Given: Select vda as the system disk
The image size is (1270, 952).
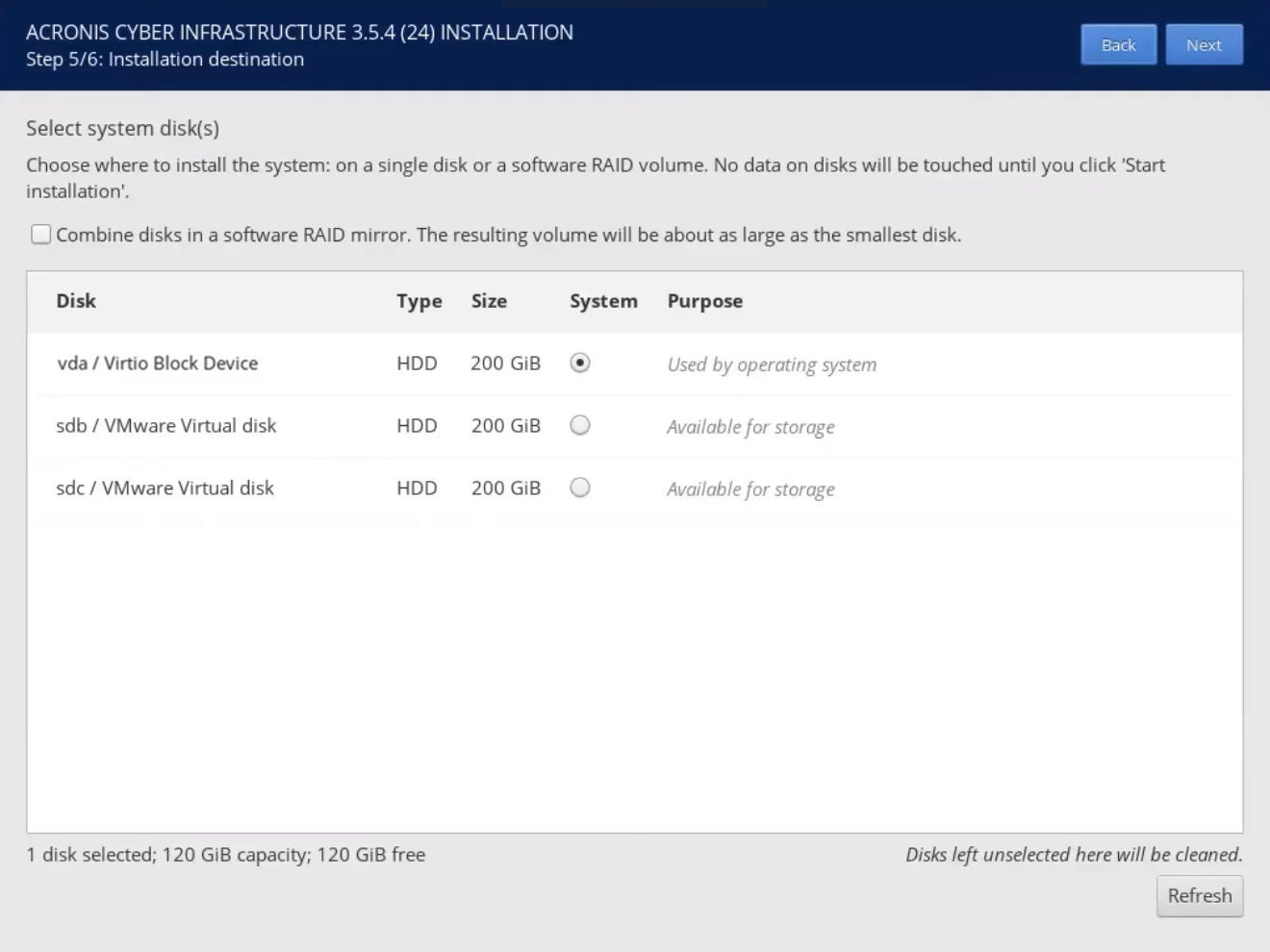Looking at the screenshot, I should point(579,363).
